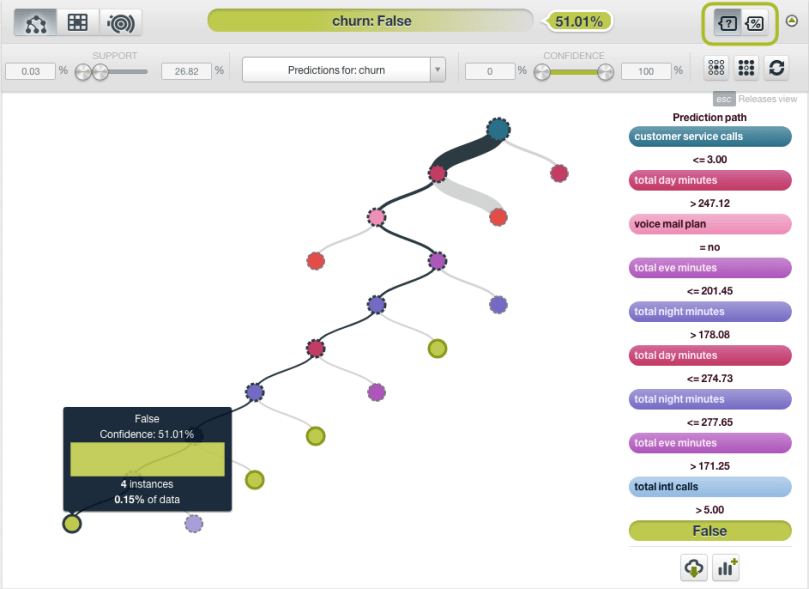
Task: Open the Predictions for: churn dropdown
Action: [335, 70]
